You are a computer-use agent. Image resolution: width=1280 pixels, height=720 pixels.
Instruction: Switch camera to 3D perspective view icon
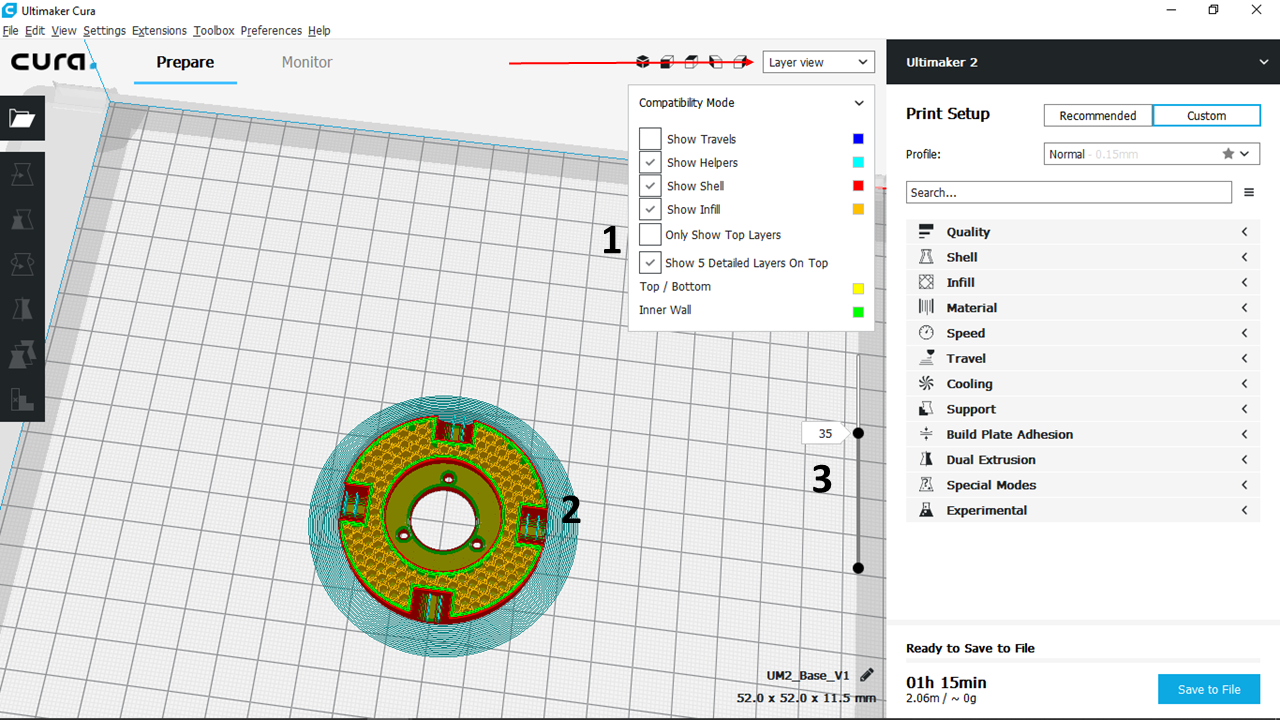point(643,62)
